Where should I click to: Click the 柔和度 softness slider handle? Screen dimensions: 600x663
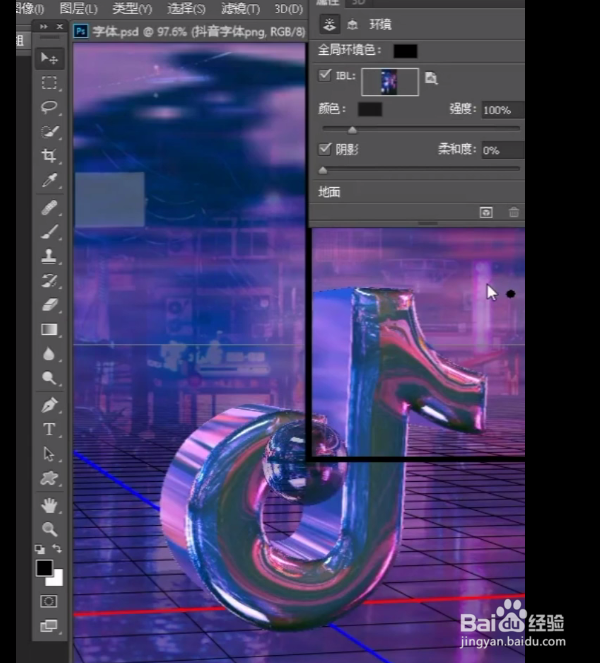click(x=323, y=170)
